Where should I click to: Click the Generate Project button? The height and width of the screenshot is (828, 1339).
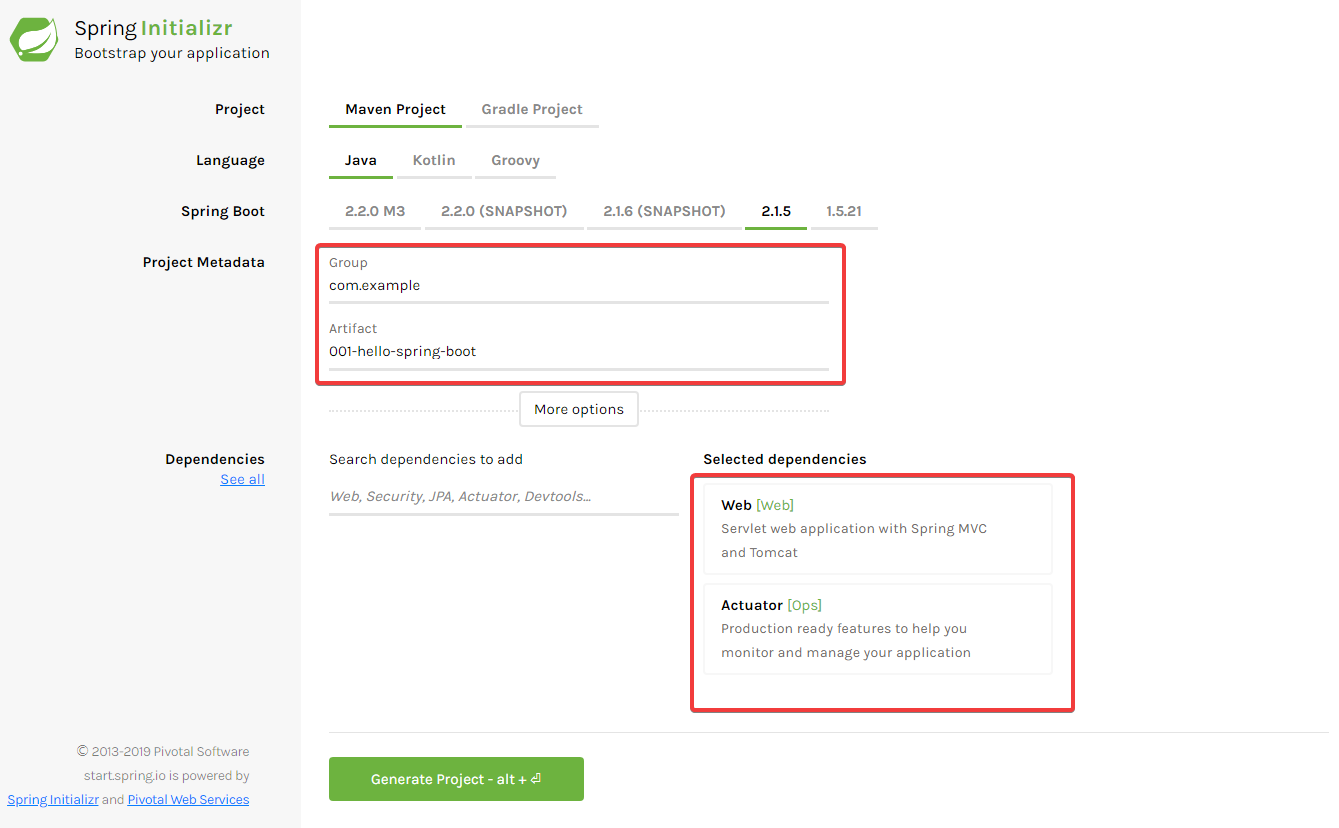tap(456, 779)
